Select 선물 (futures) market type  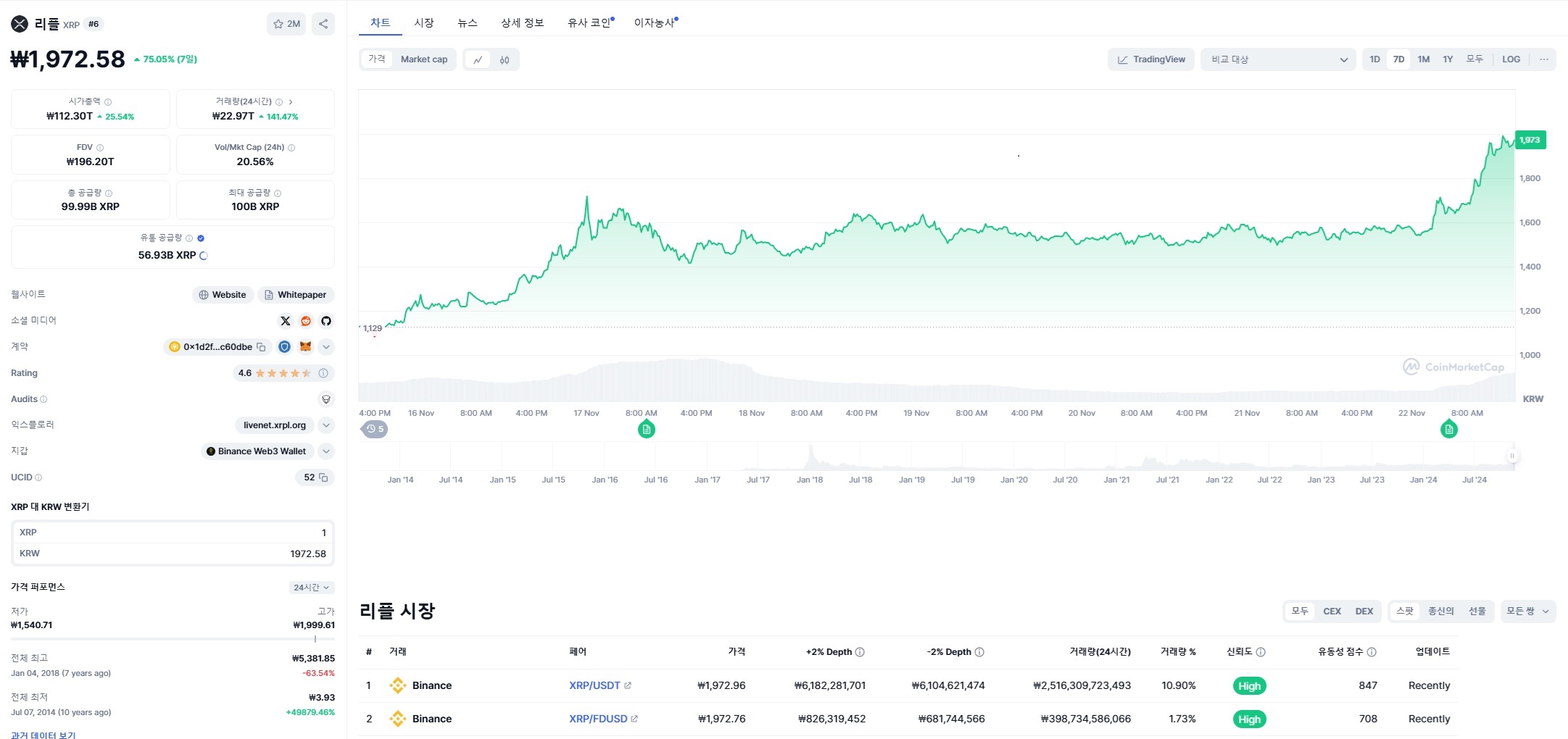[1477, 611]
